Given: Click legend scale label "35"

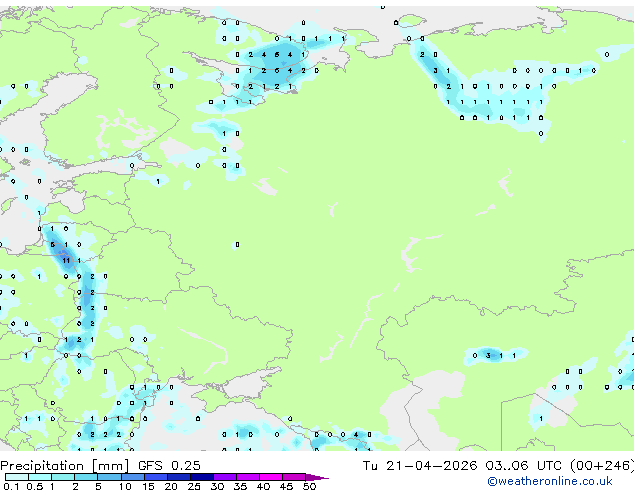Looking at the screenshot, I should click(x=240, y=486).
